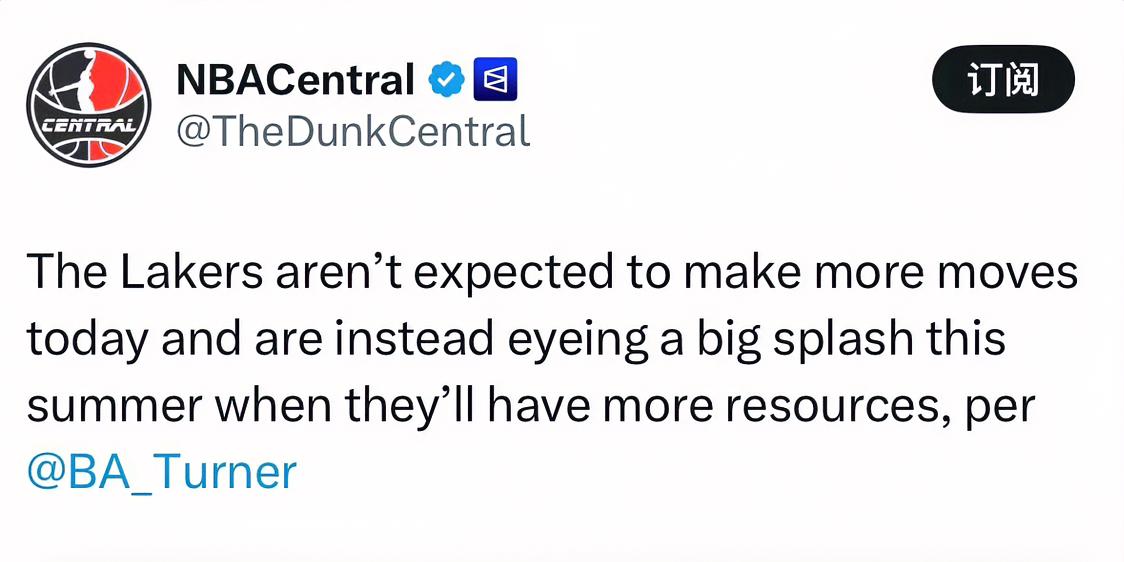Click the word "instead" in the tweet

tap(414, 339)
